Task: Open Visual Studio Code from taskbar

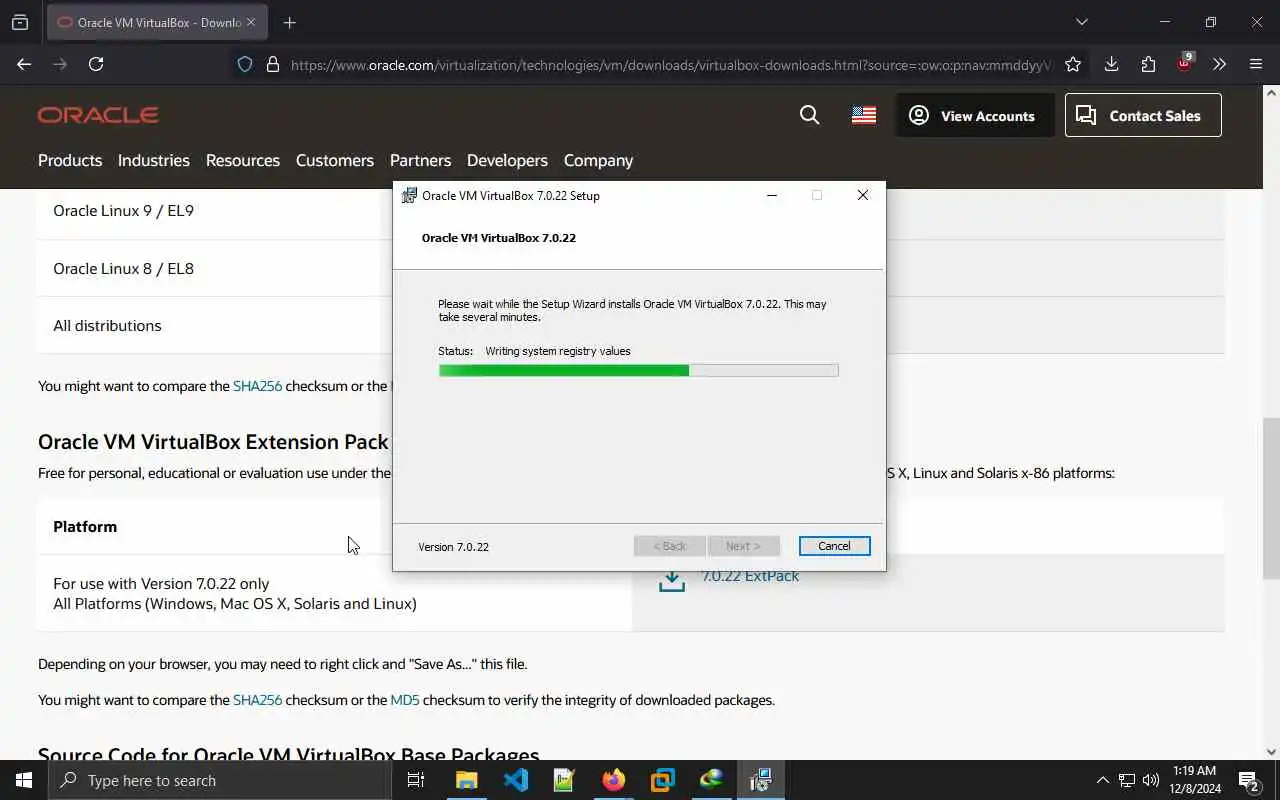Action: [x=516, y=780]
